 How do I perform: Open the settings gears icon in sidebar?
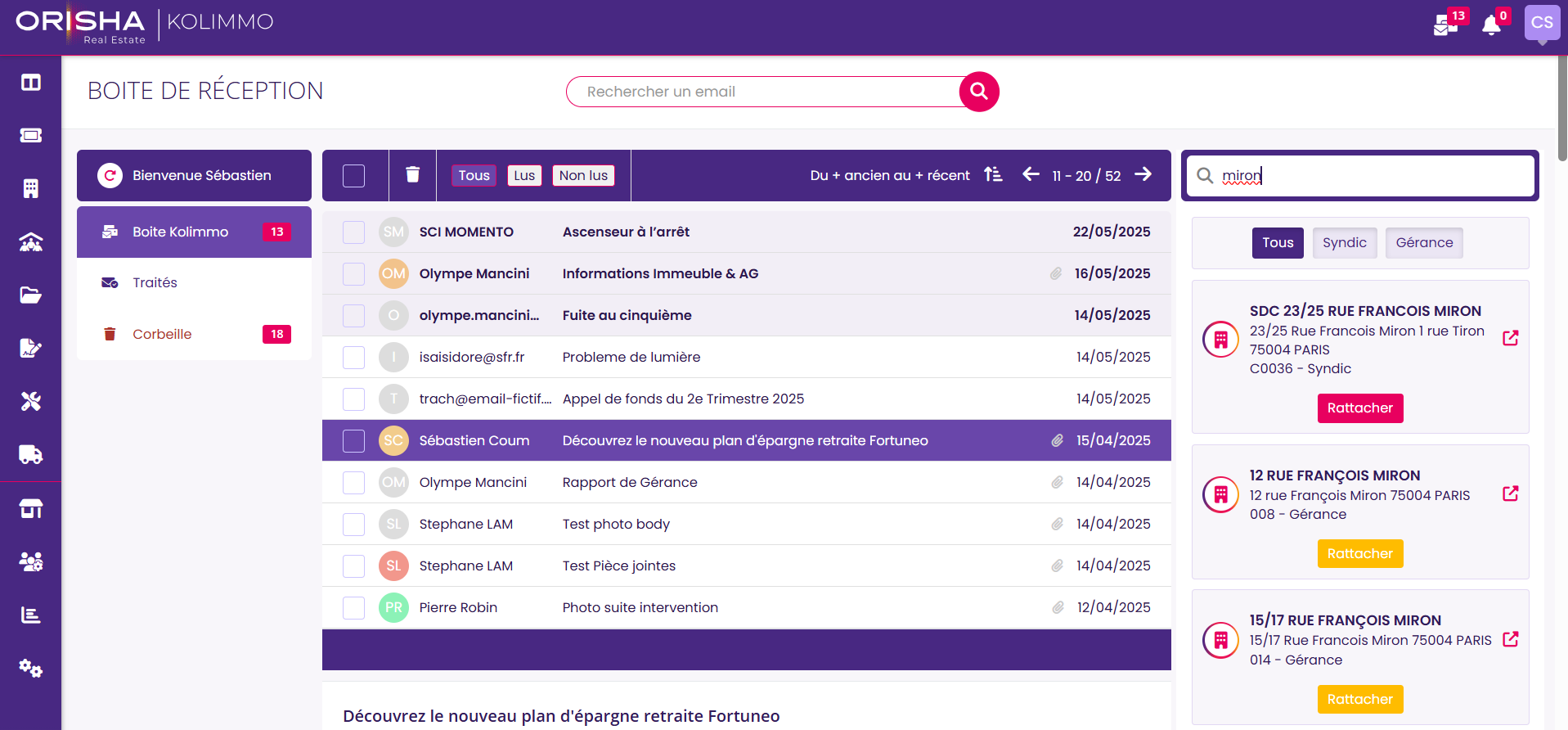coord(31,668)
